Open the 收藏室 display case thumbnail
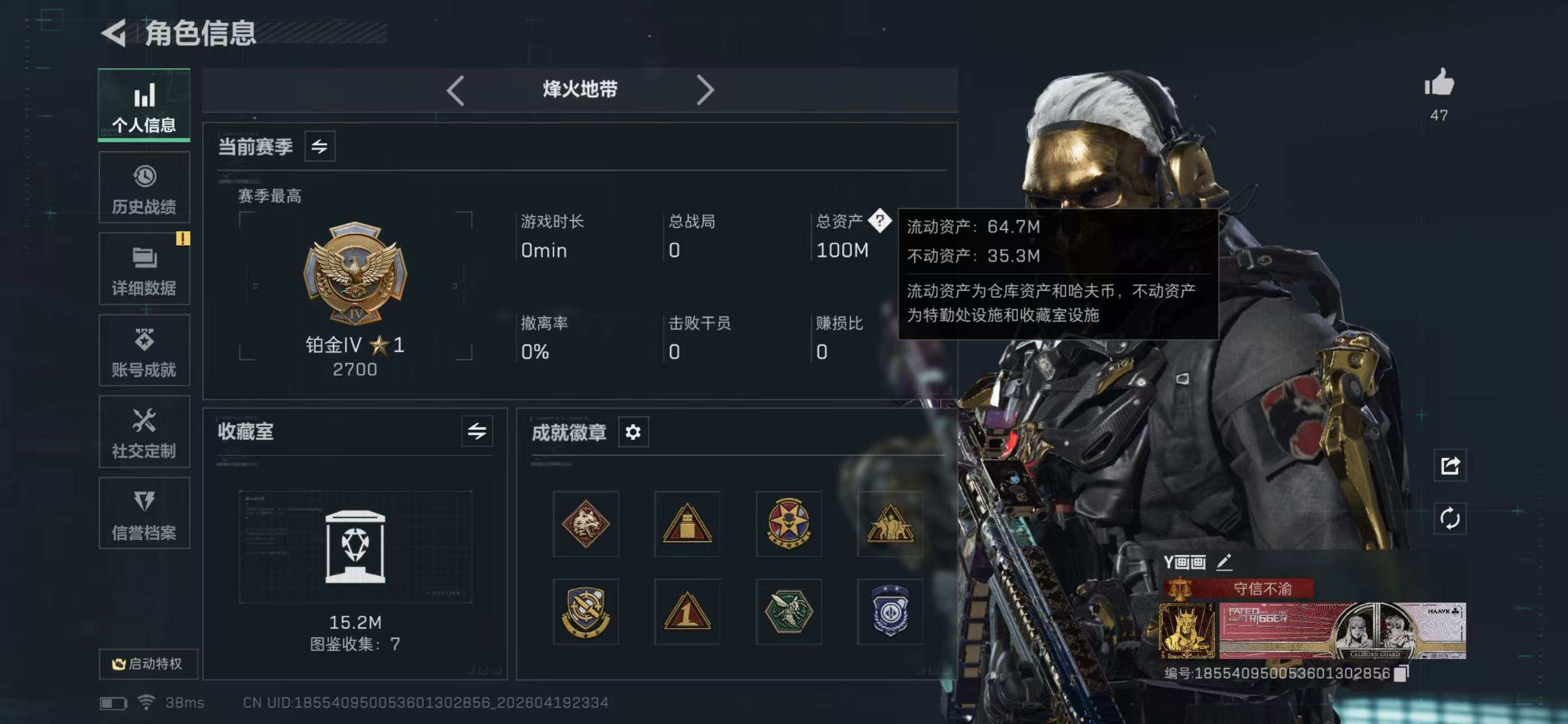The width and height of the screenshot is (1568, 724). coord(356,547)
